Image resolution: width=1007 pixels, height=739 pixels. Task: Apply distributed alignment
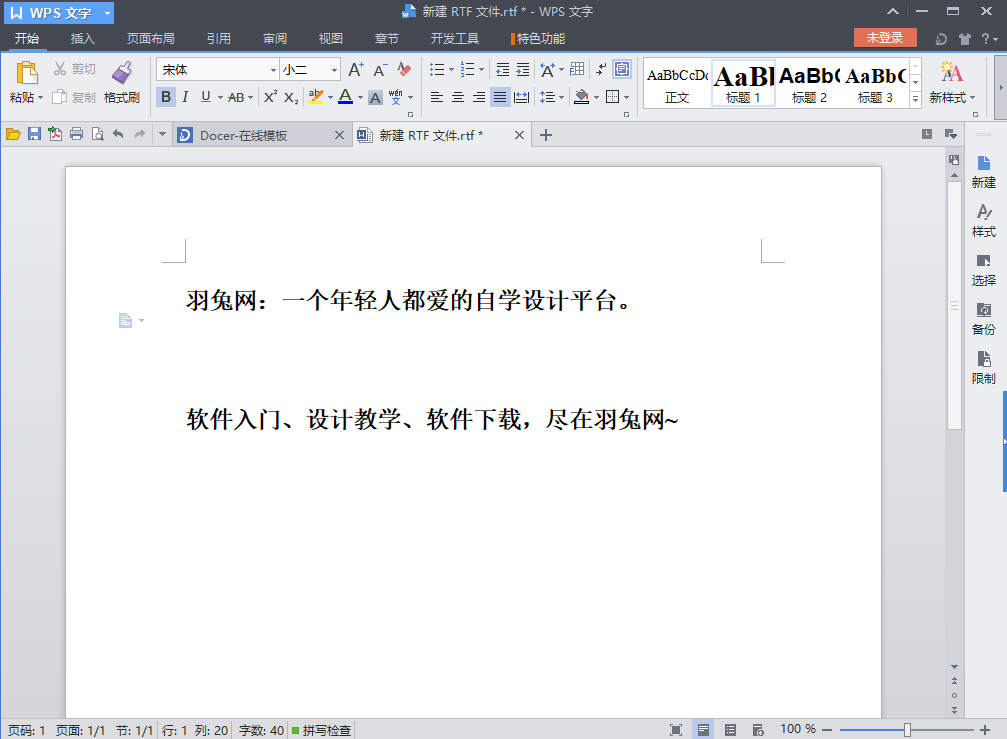click(521, 97)
